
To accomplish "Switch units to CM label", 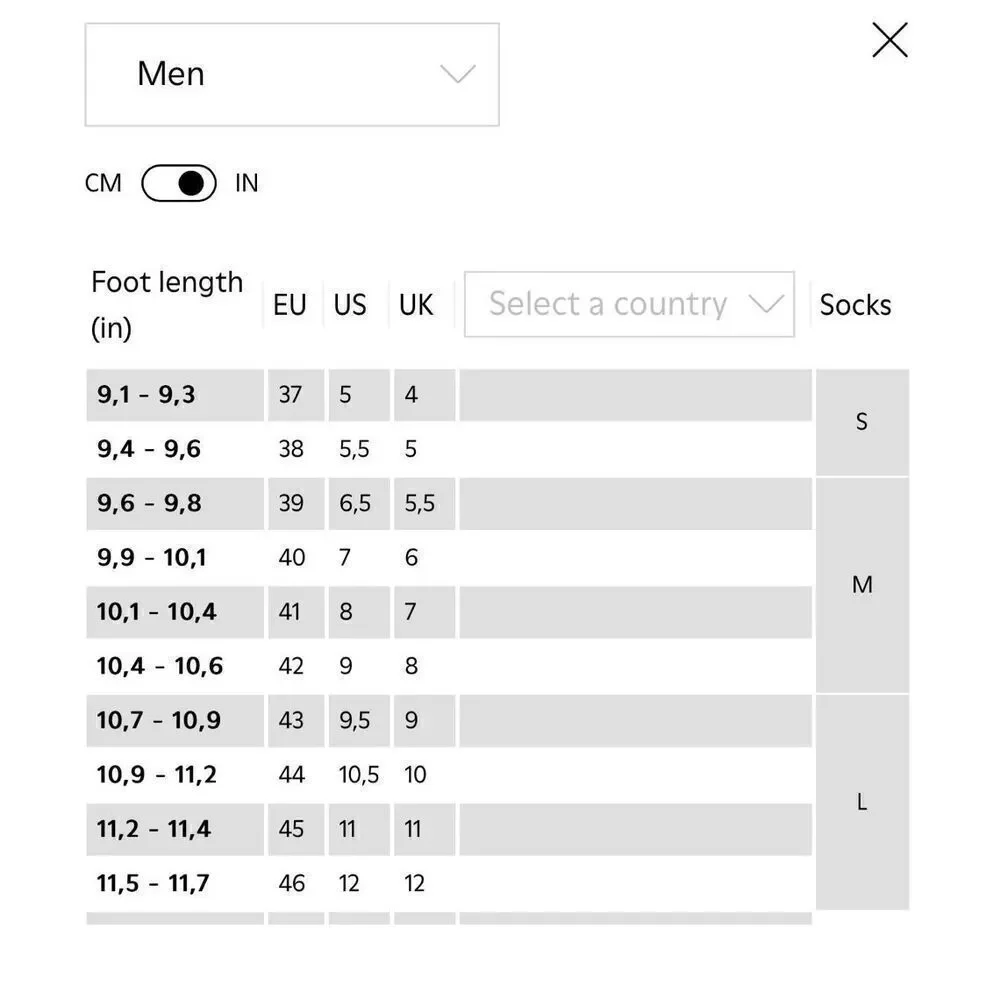I will point(103,183).
